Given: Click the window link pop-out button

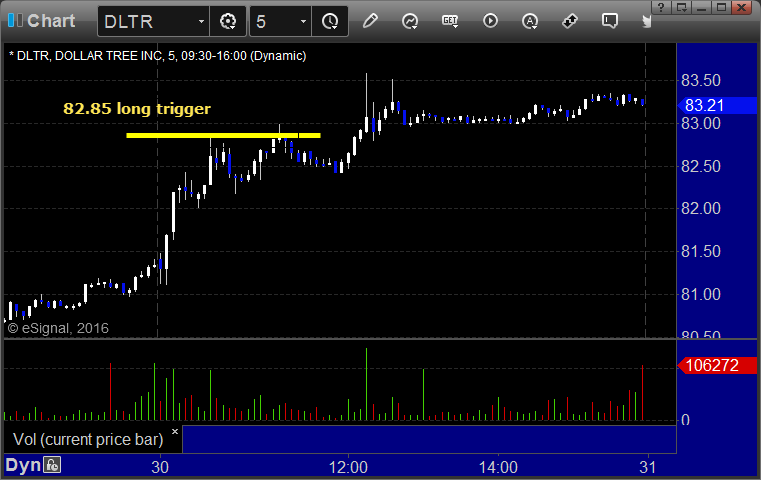Looking at the screenshot, I should click(x=681, y=7).
